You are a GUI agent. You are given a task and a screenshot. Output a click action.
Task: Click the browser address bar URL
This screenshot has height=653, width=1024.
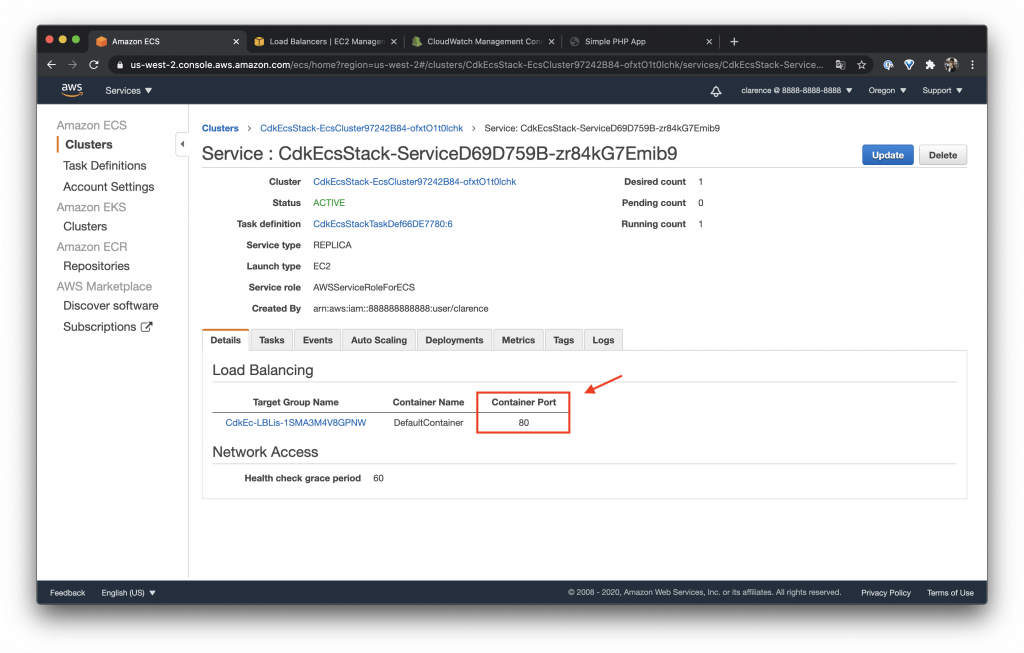tap(476, 65)
